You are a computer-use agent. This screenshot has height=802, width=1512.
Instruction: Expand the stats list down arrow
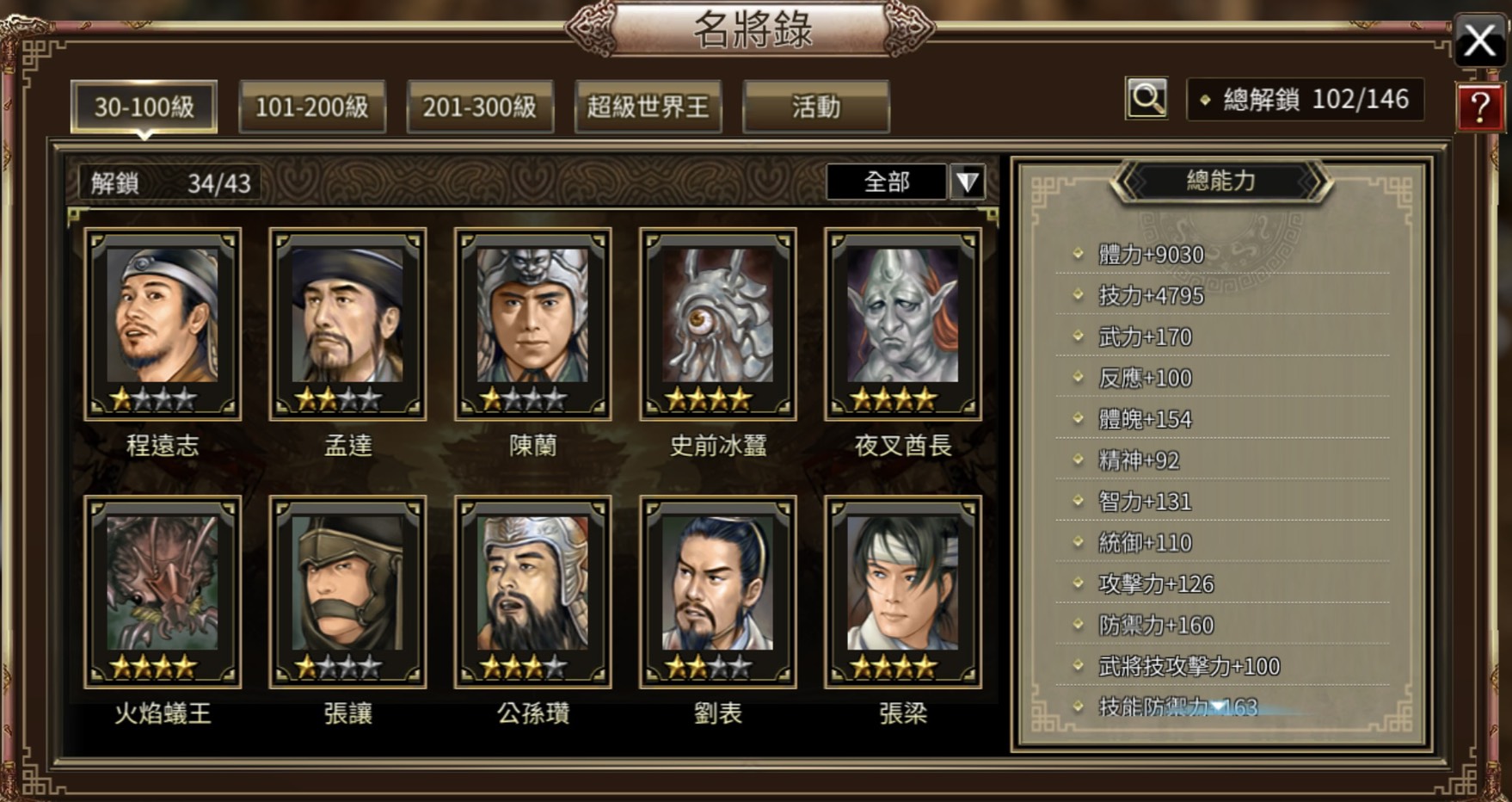(x=1219, y=707)
